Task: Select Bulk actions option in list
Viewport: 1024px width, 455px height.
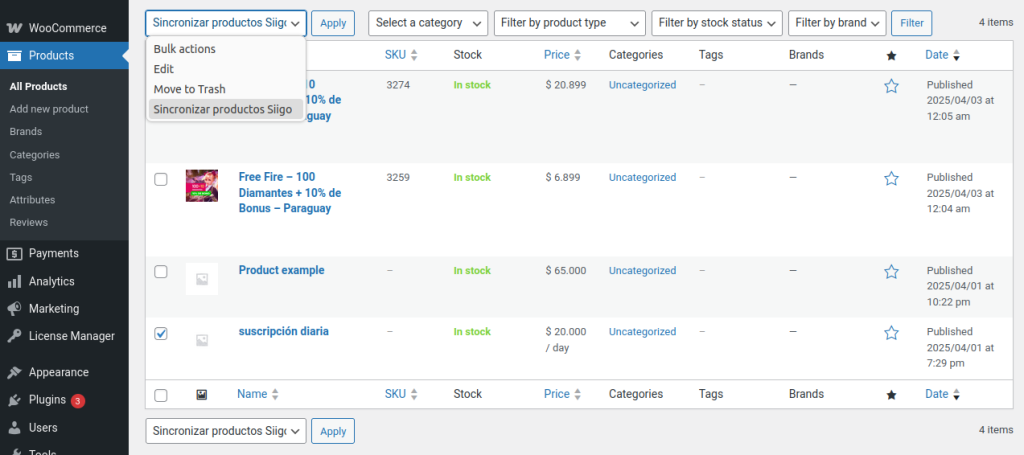Action: tap(226, 49)
